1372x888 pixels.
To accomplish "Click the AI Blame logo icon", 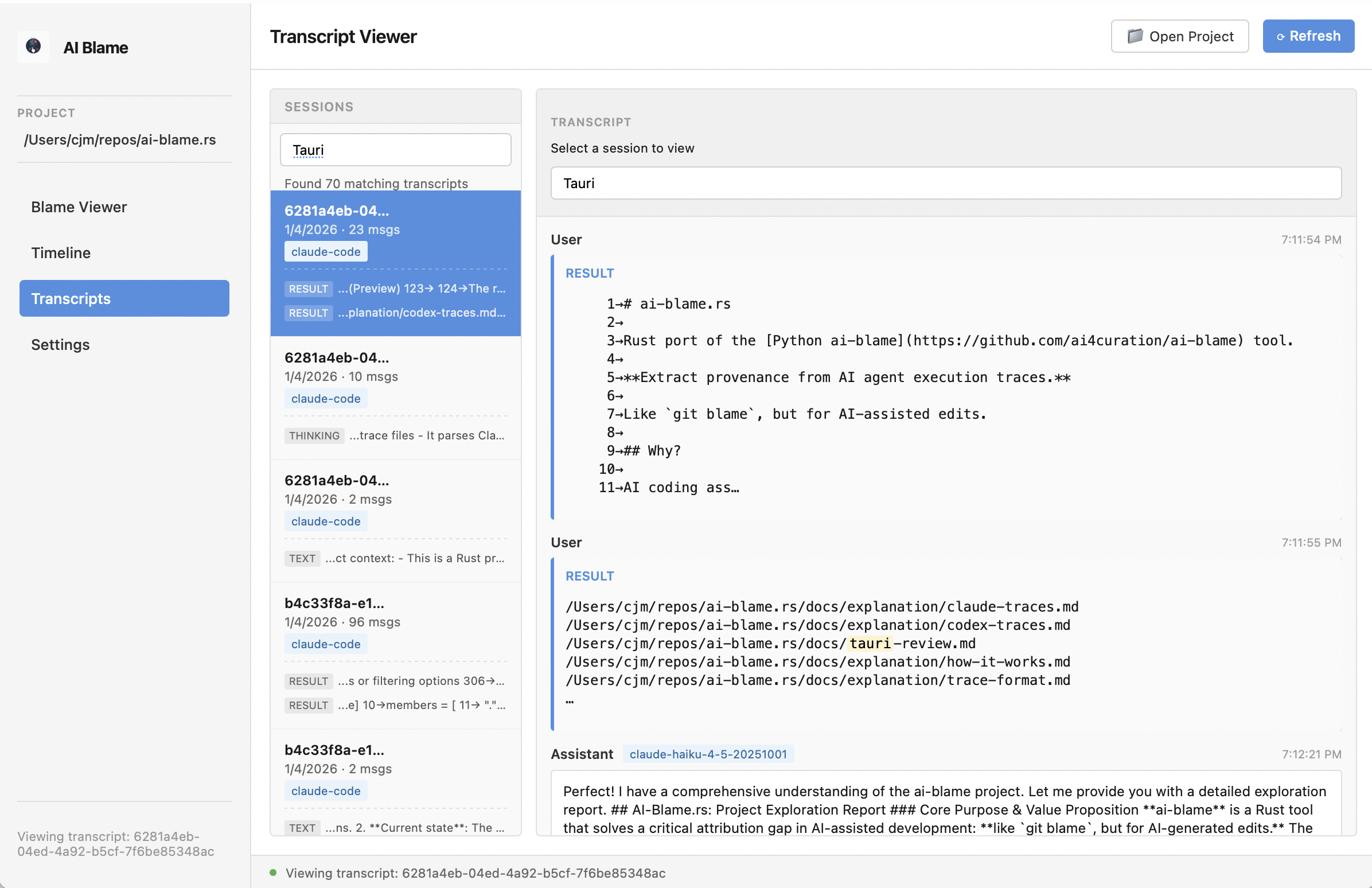I will click(x=33, y=46).
